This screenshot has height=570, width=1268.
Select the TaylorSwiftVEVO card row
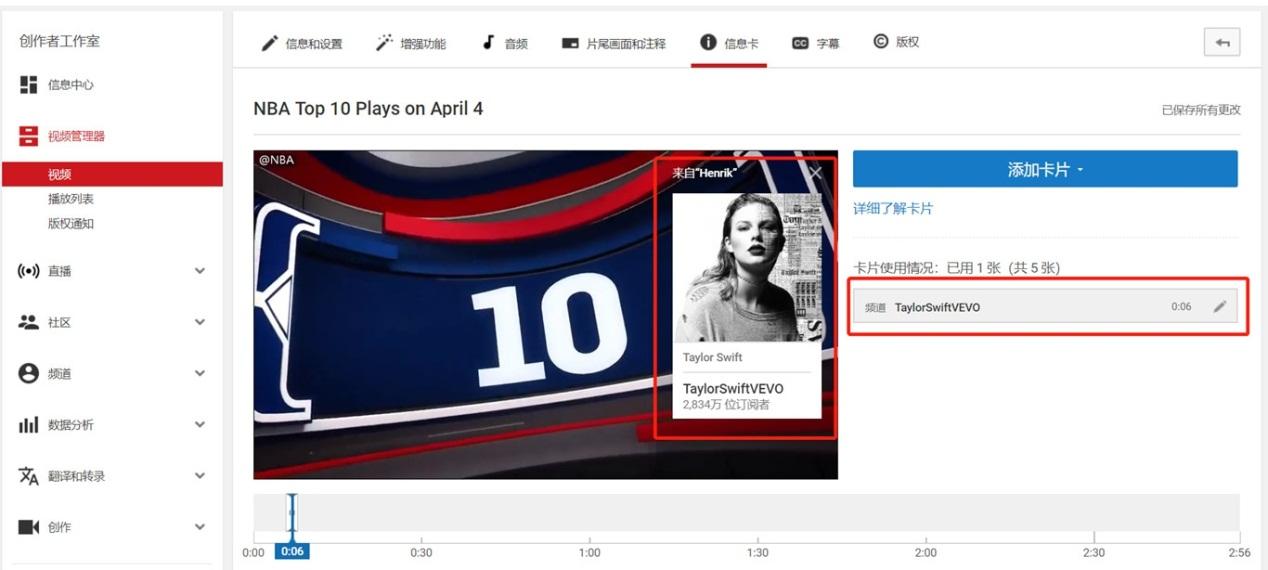(1045, 307)
